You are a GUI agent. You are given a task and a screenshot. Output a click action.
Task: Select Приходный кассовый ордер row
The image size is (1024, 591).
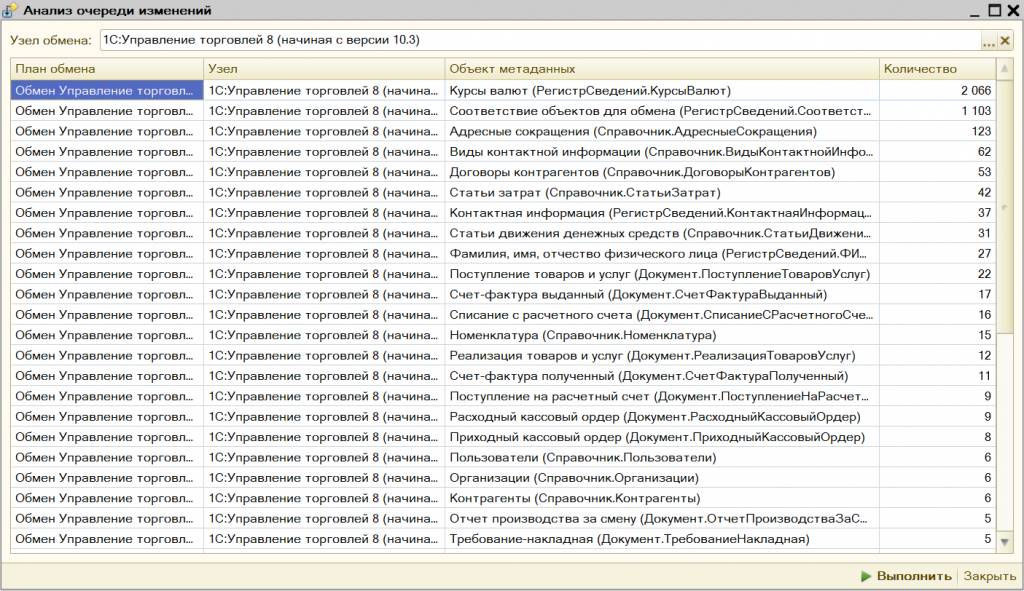coord(503,437)
